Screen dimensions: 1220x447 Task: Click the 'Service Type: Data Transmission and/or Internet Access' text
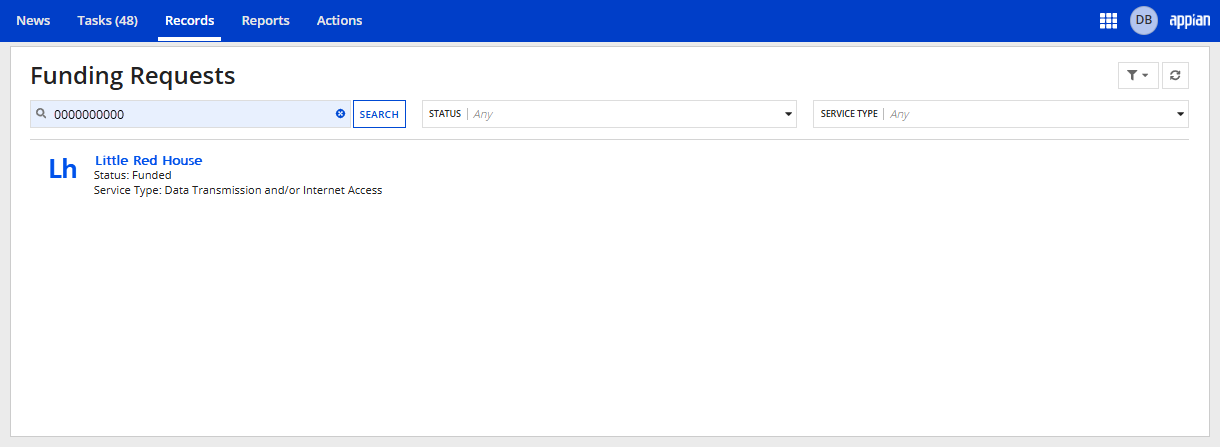click(238, 190)
